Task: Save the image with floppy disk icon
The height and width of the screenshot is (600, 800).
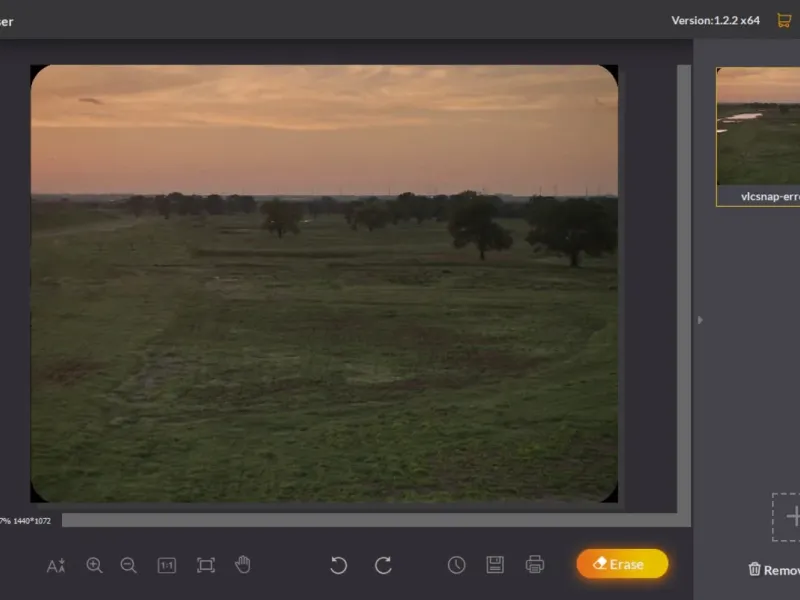Action: [x=495, y=565]
